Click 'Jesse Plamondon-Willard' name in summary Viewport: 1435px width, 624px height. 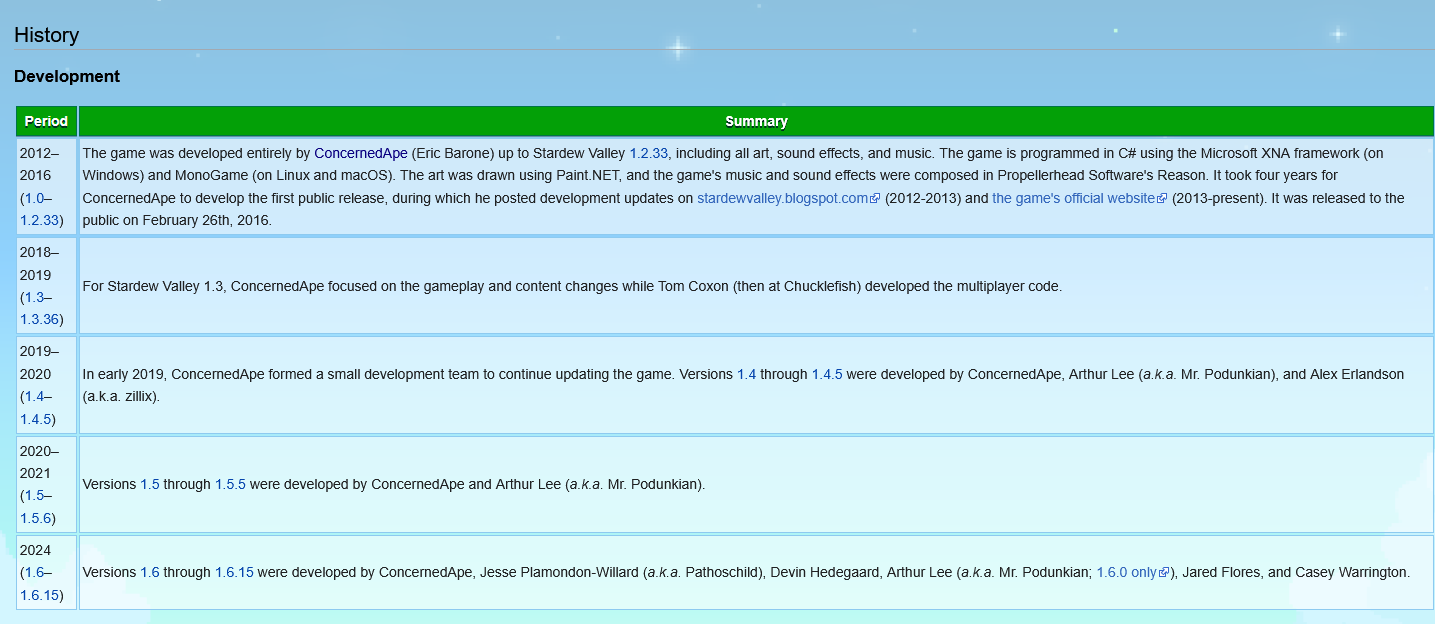click(x=560, y=573)
